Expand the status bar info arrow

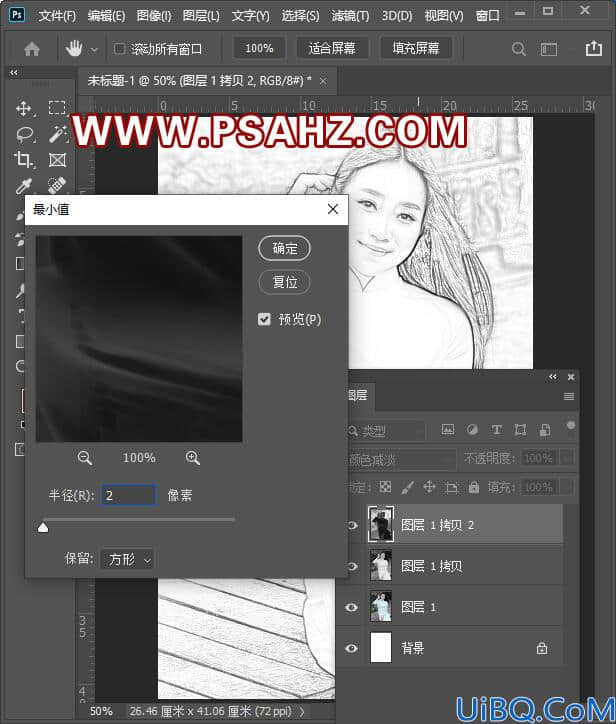click(302, 711)
